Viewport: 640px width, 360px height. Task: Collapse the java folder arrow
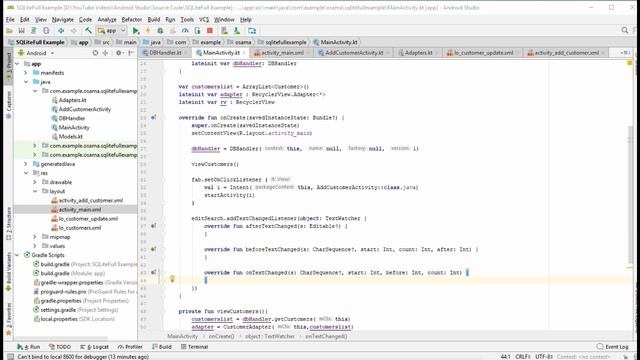(26, 82)
